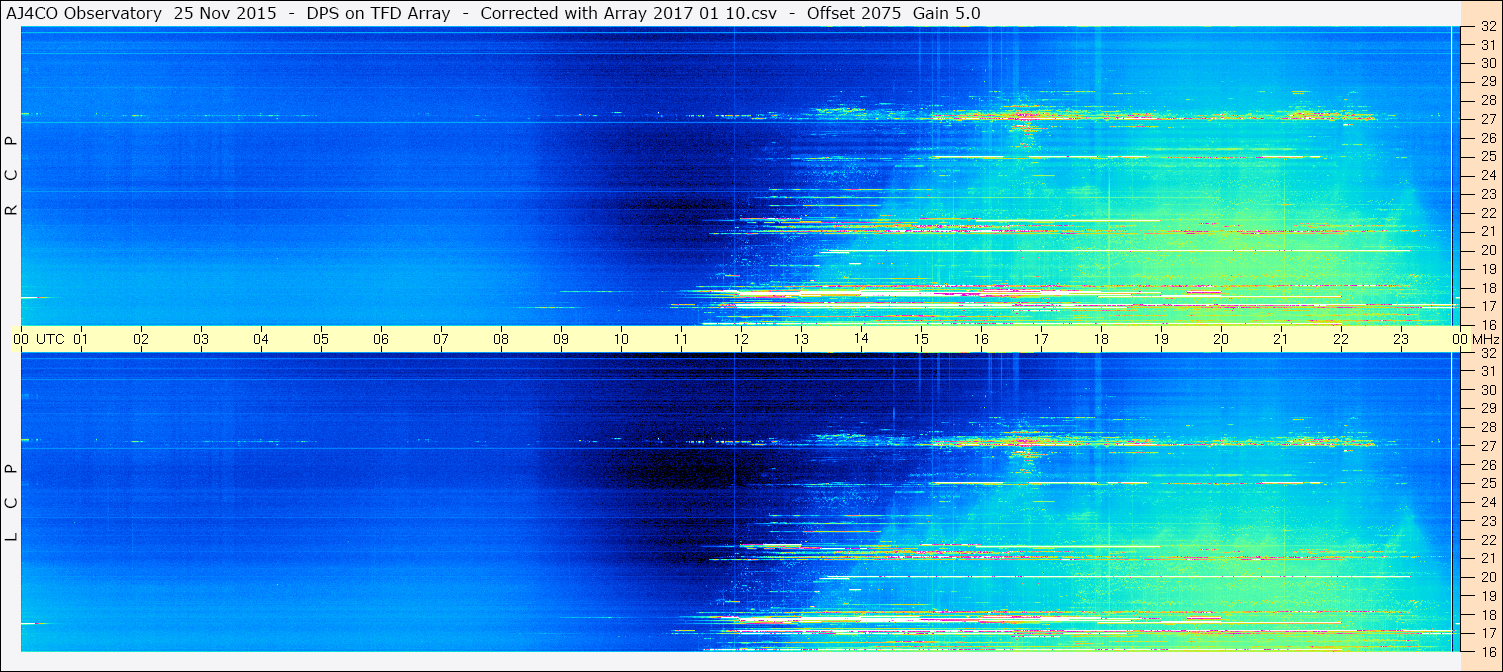The image size is (1503, 672).
Task: Click '27' on the LCP frequency scale
Action: coord(1487,446)
